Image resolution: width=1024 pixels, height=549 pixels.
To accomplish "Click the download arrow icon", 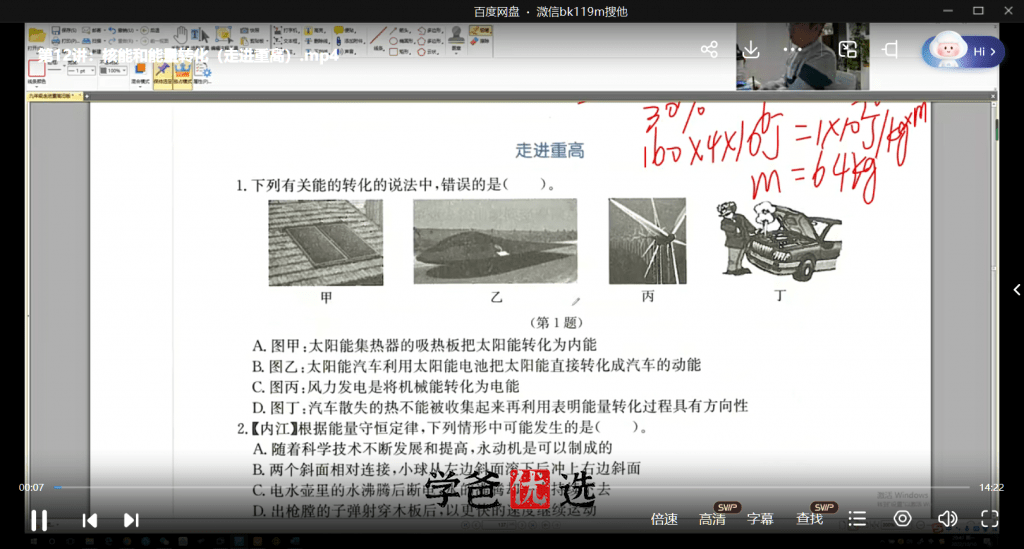I will [751, 50].
